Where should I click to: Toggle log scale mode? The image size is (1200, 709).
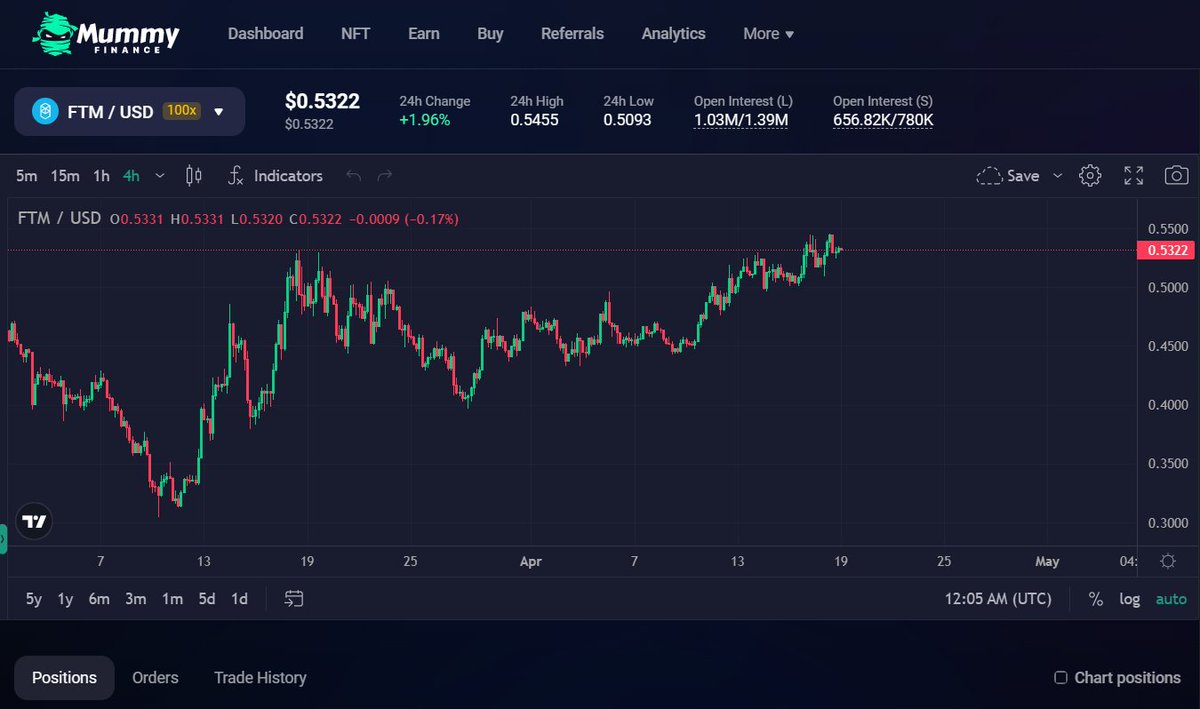[1130, 599]
